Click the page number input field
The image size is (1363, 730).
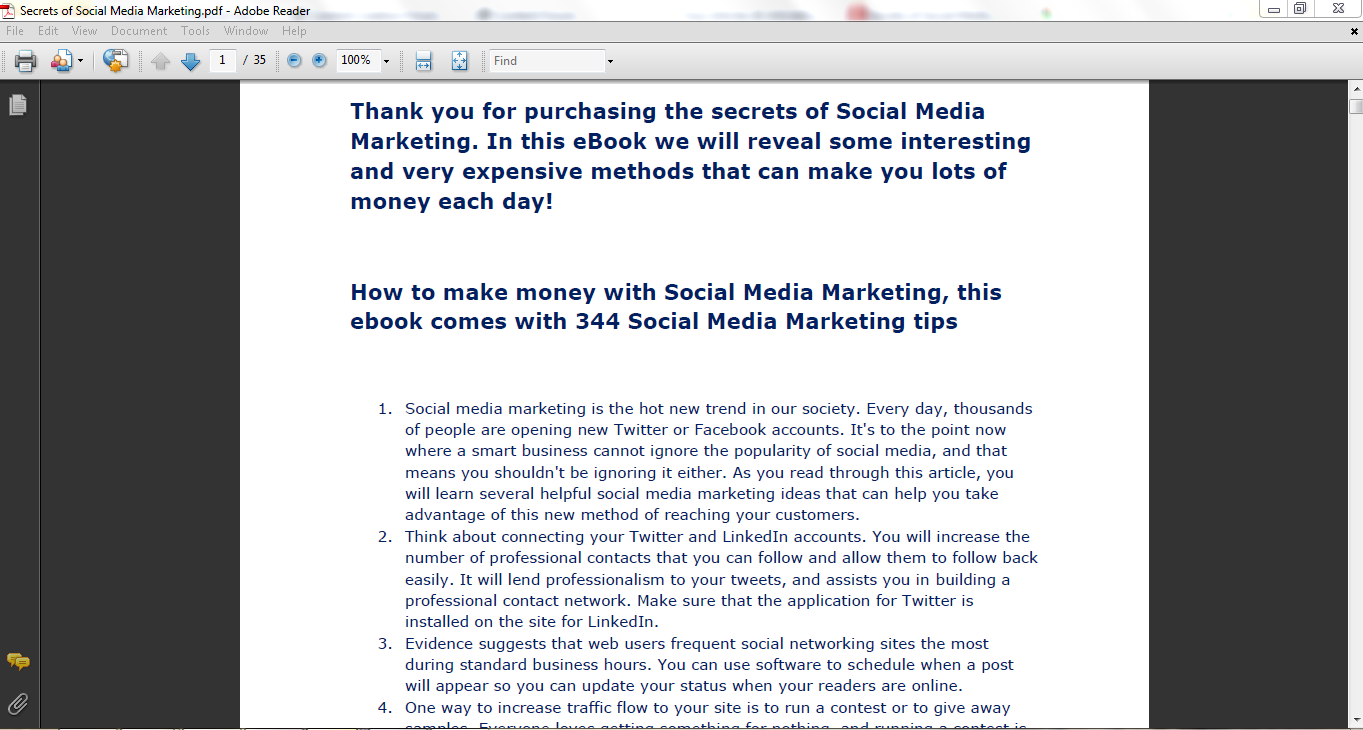tap(222, 60)
